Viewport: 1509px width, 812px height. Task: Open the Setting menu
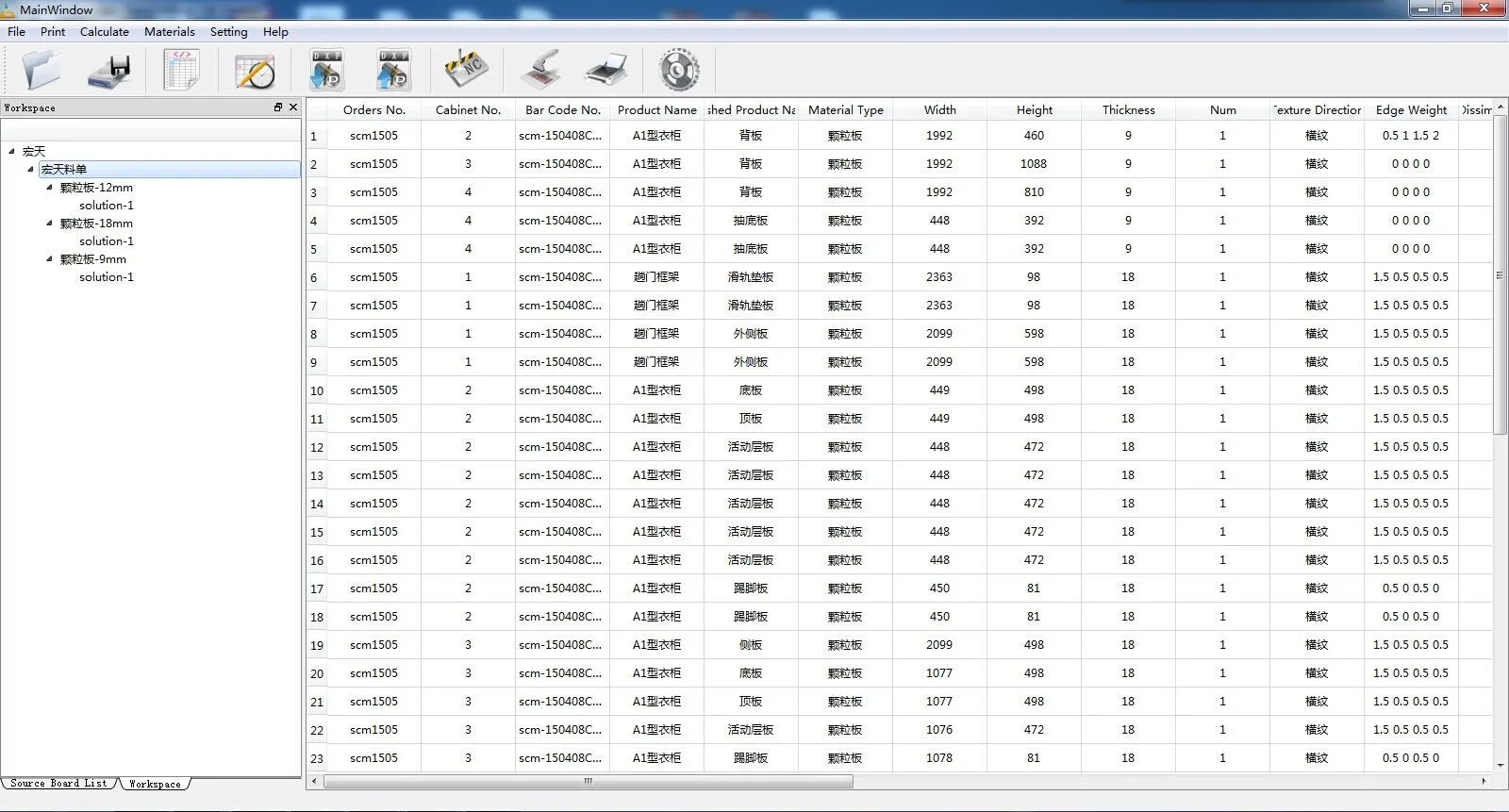coord(229,31)
